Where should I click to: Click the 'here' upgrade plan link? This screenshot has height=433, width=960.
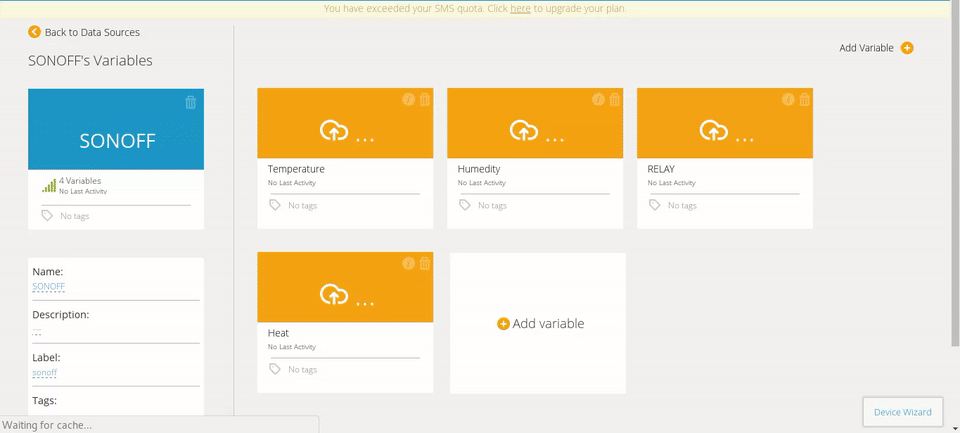coord(520,9)
